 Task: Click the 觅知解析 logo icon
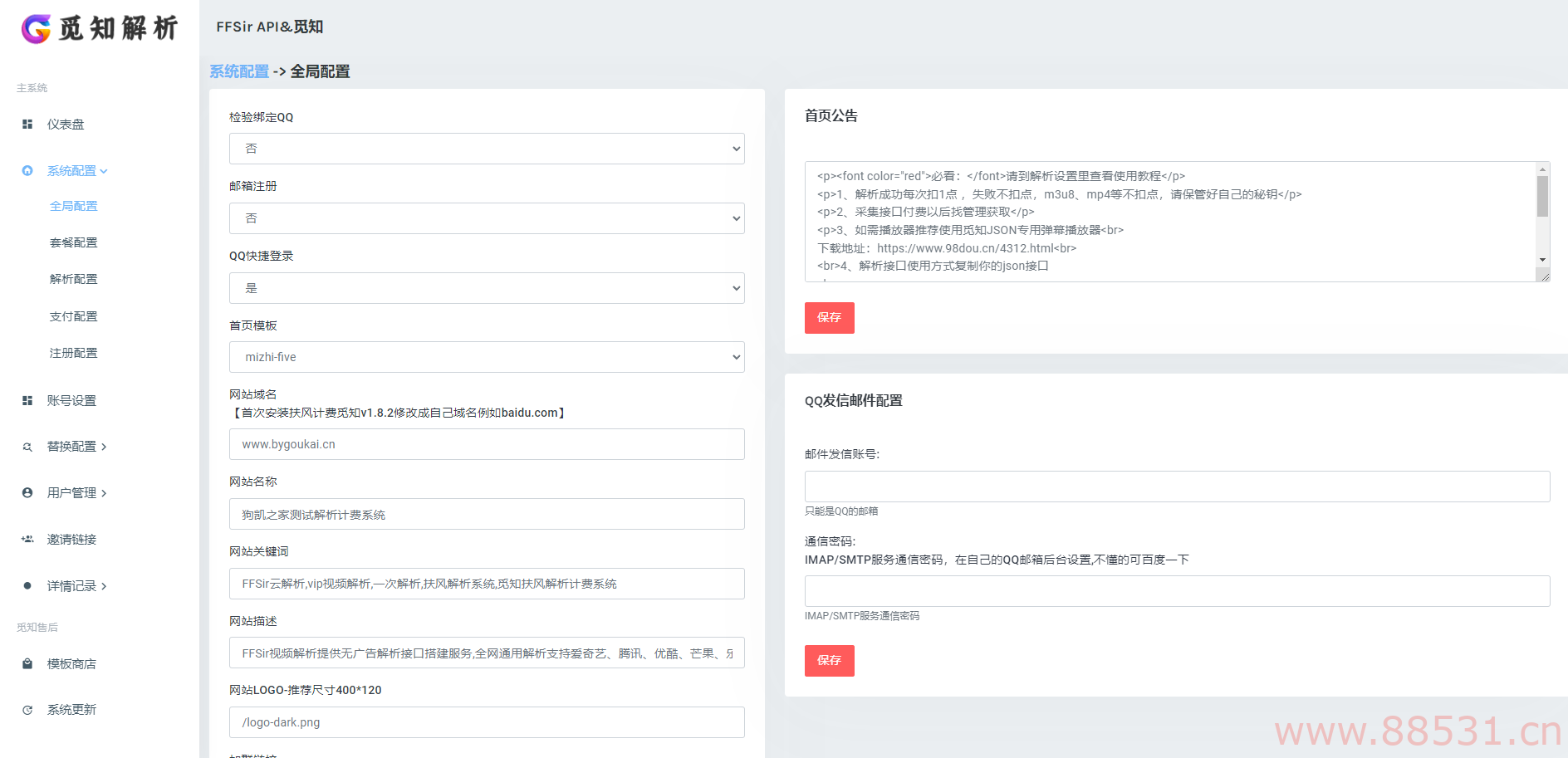coord(36,28)
